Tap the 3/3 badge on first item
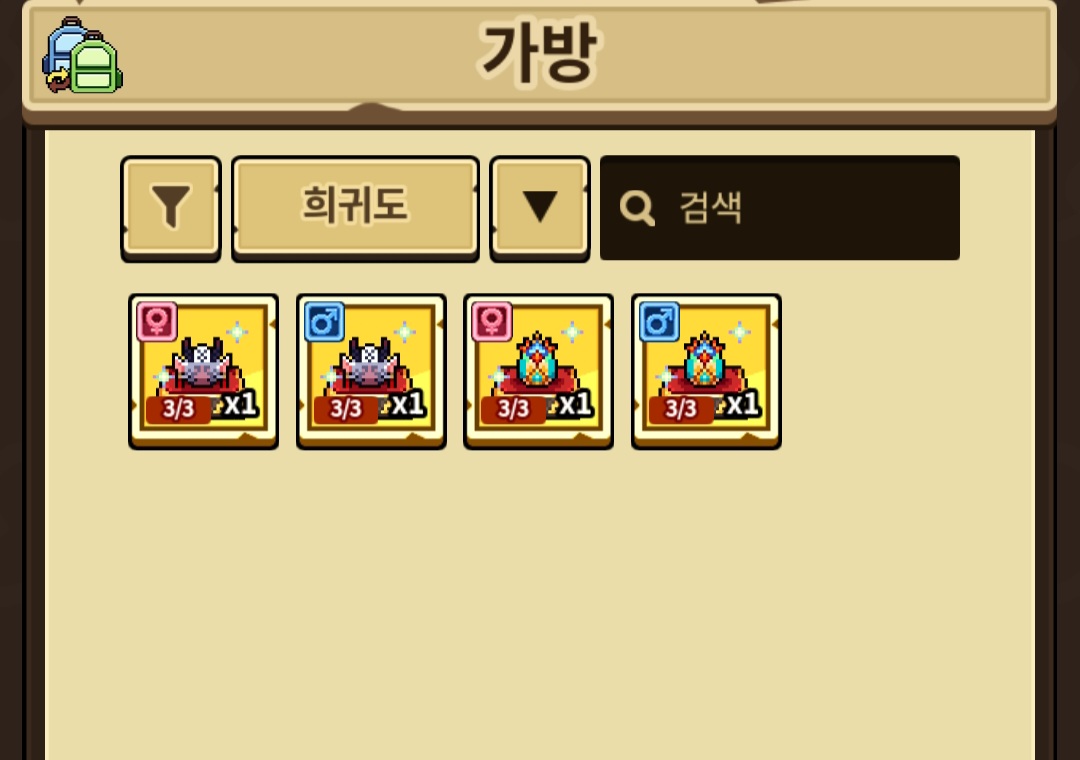This screenshot has height=760, width=1080. 178,409
